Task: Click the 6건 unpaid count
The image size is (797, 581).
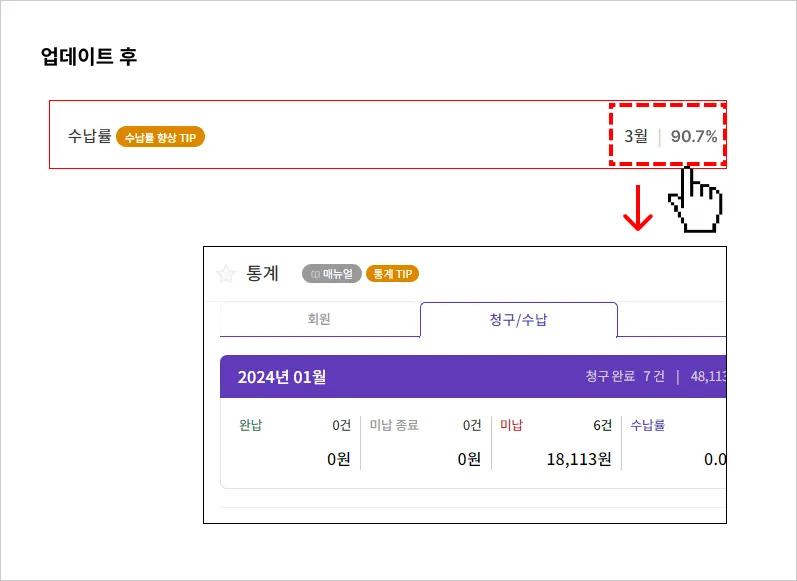Action: 602,425
